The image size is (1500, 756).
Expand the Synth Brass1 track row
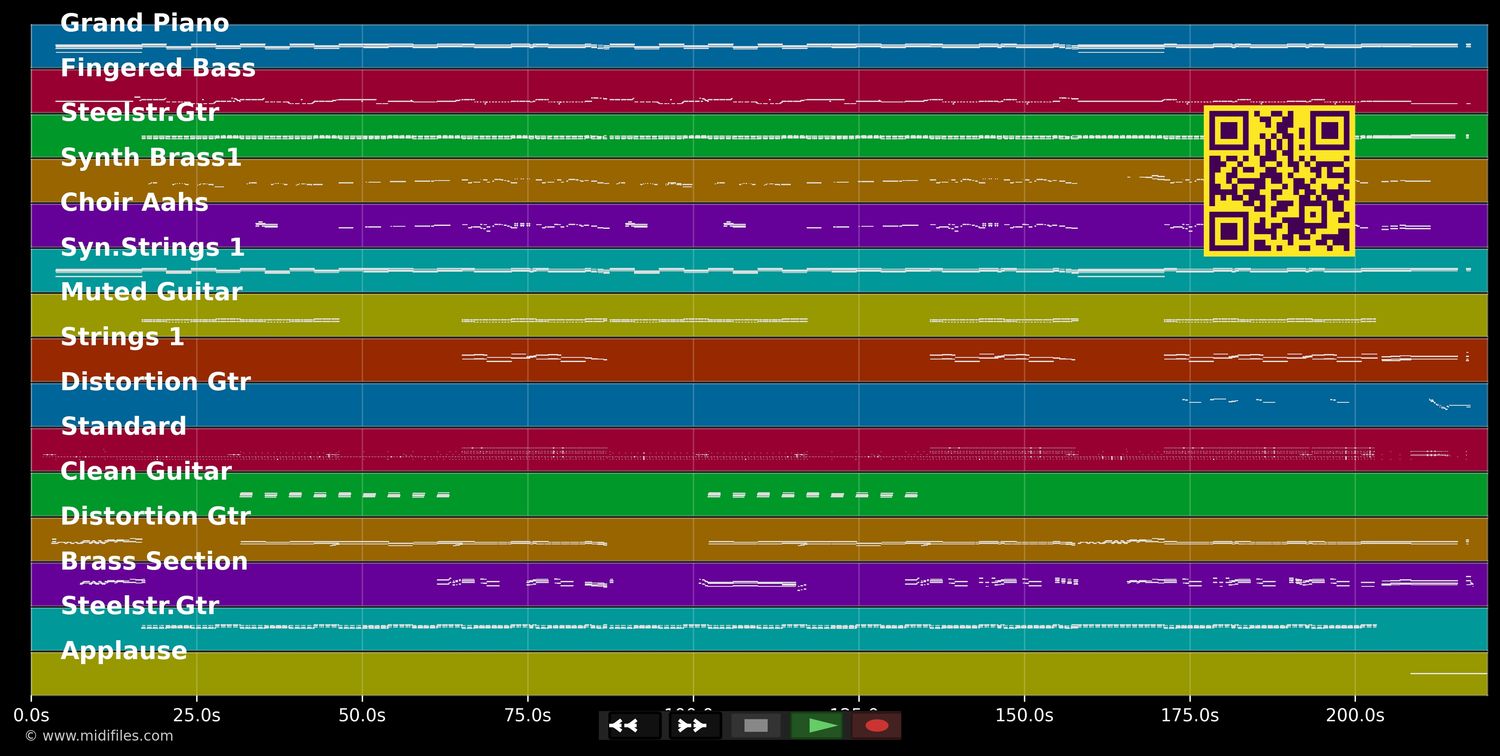[x=151, y=157]
